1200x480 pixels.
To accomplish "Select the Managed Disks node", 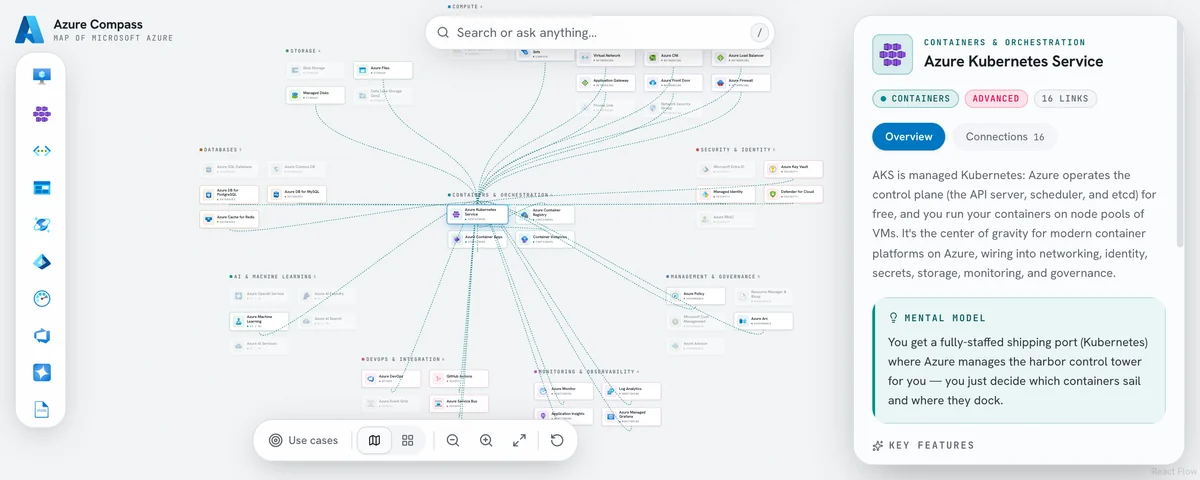I will pos(315,96).
